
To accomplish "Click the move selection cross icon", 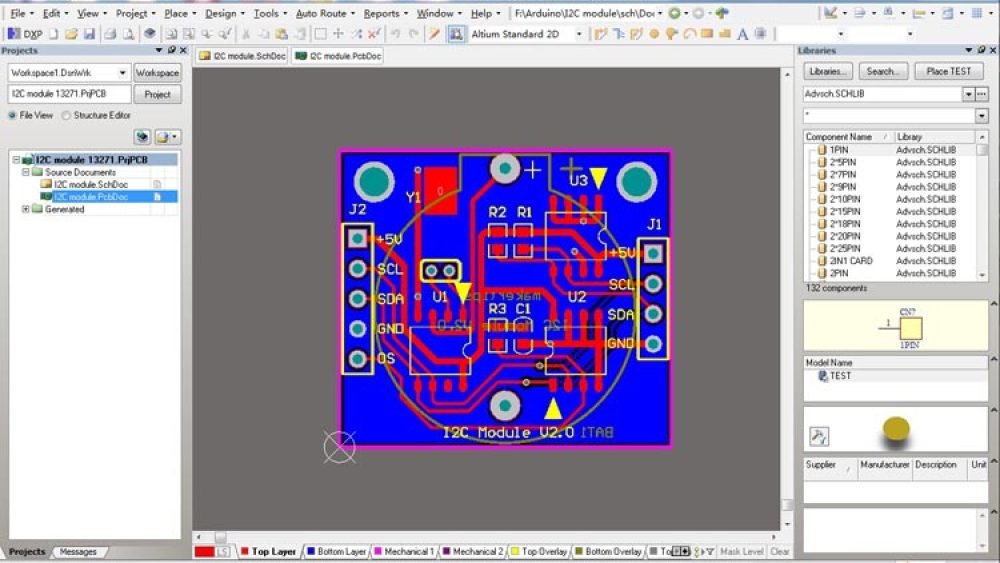I will coord(338,34).
